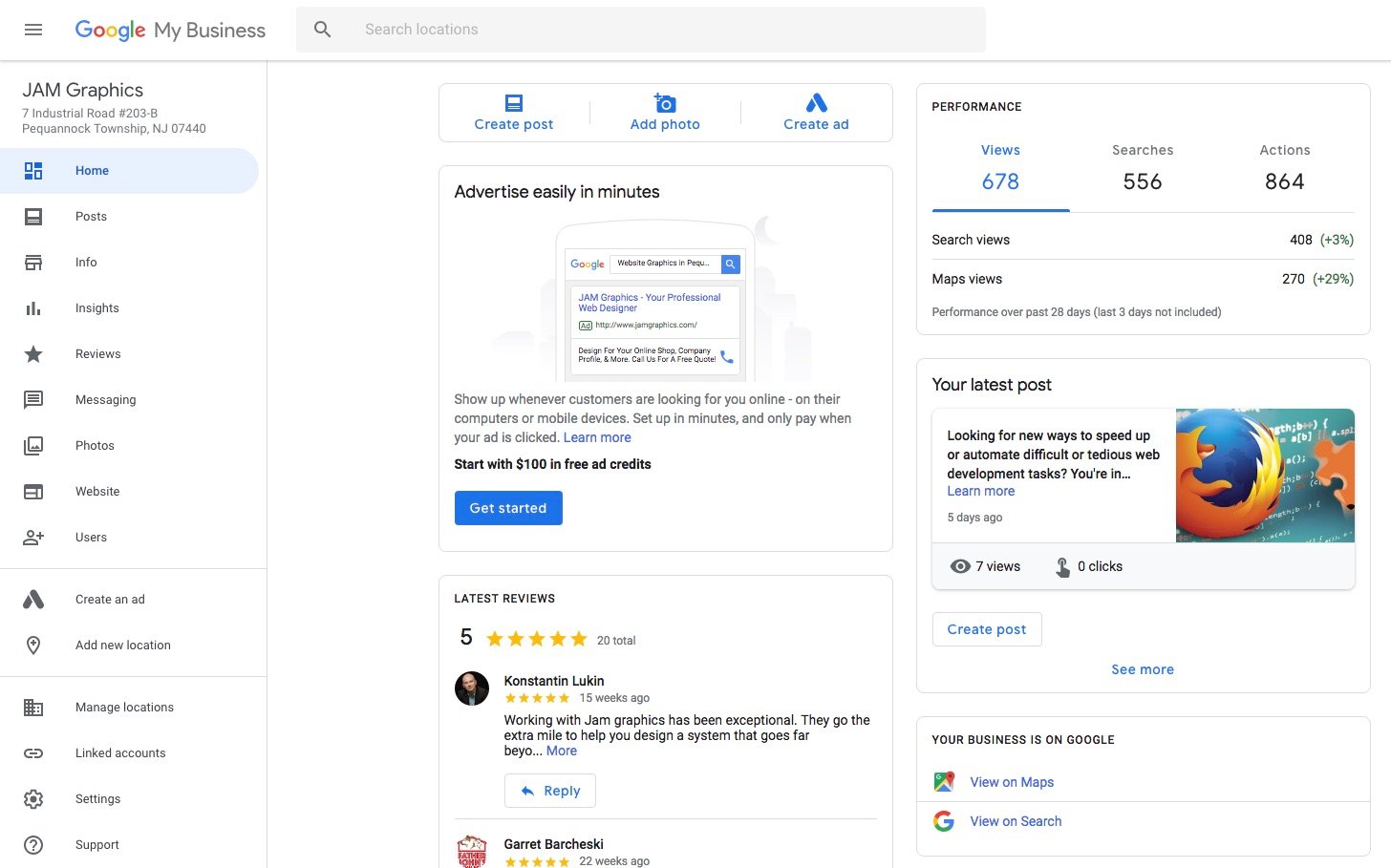
Task: Click the Manage locations building icon
Action: tap(33, 708)
